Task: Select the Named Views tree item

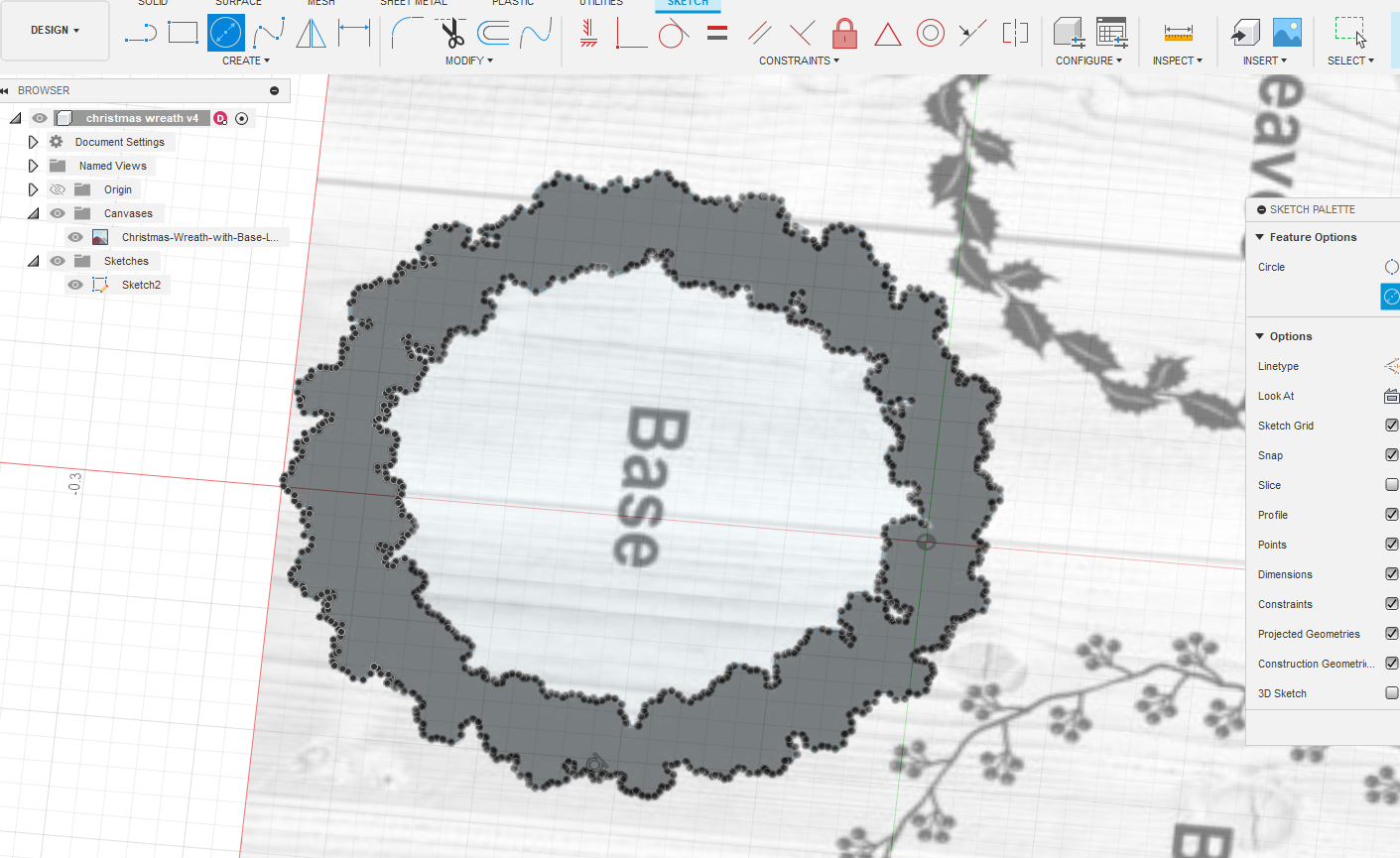Action: tap(113, 166)
